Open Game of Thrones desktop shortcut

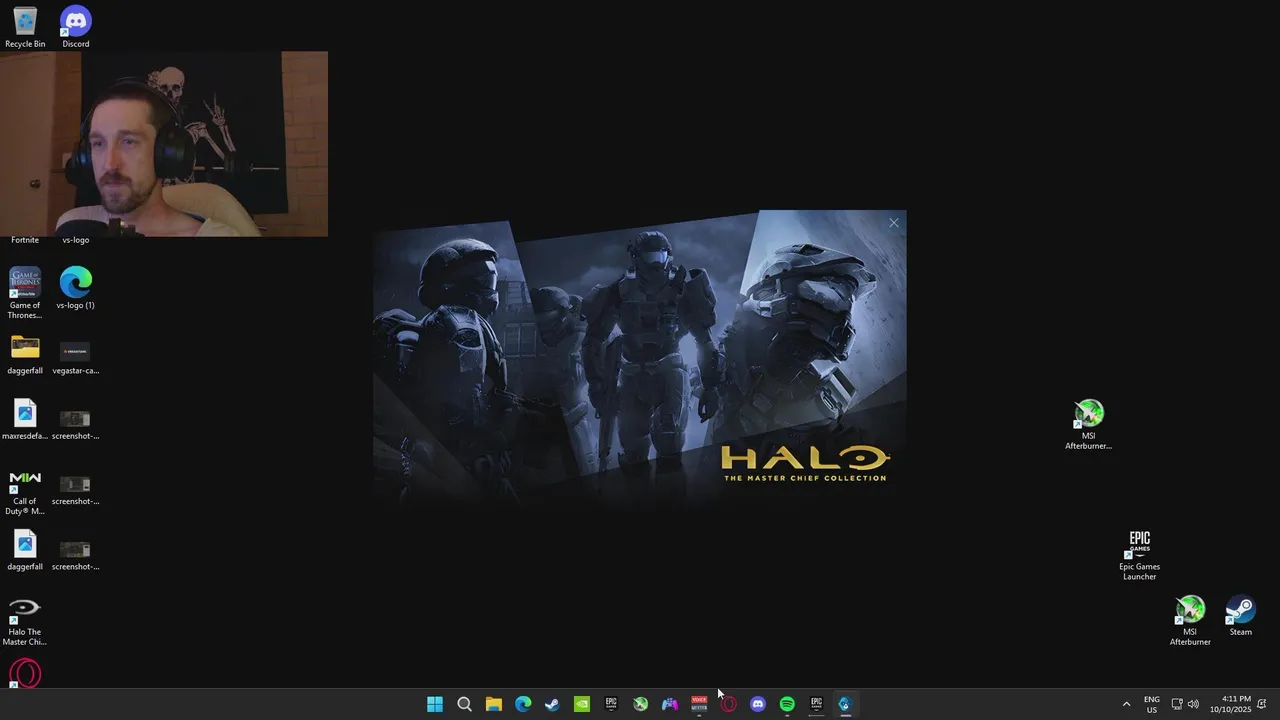(25, 293)
